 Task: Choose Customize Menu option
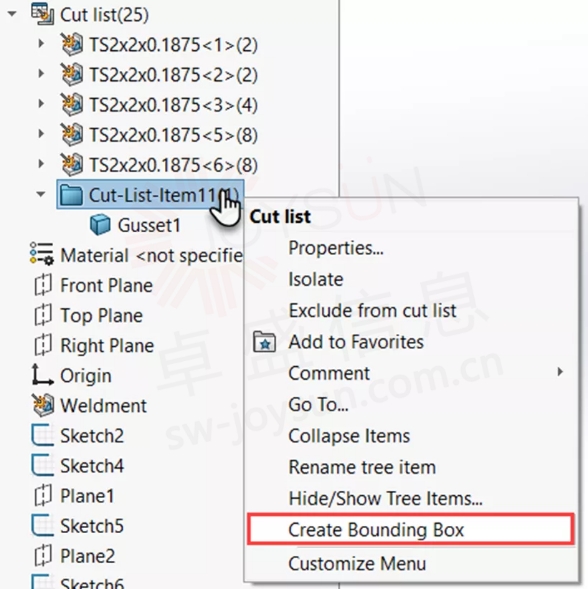pos(357,563)
